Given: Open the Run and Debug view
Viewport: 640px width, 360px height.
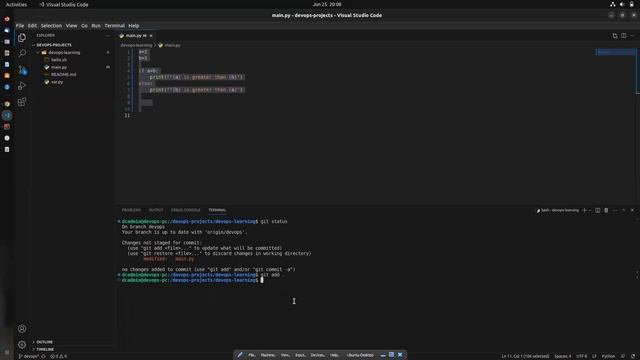Looking at the screenshot, I should pyautogui.click(x=22, y=86).
